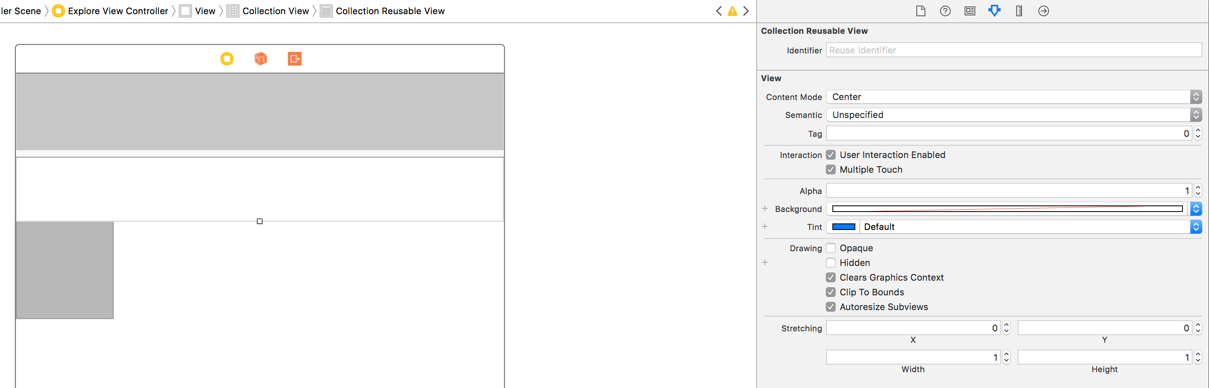The image size is (1209, 388).
Task: Select the white reusable header view
Action: [x=260, y=189]
